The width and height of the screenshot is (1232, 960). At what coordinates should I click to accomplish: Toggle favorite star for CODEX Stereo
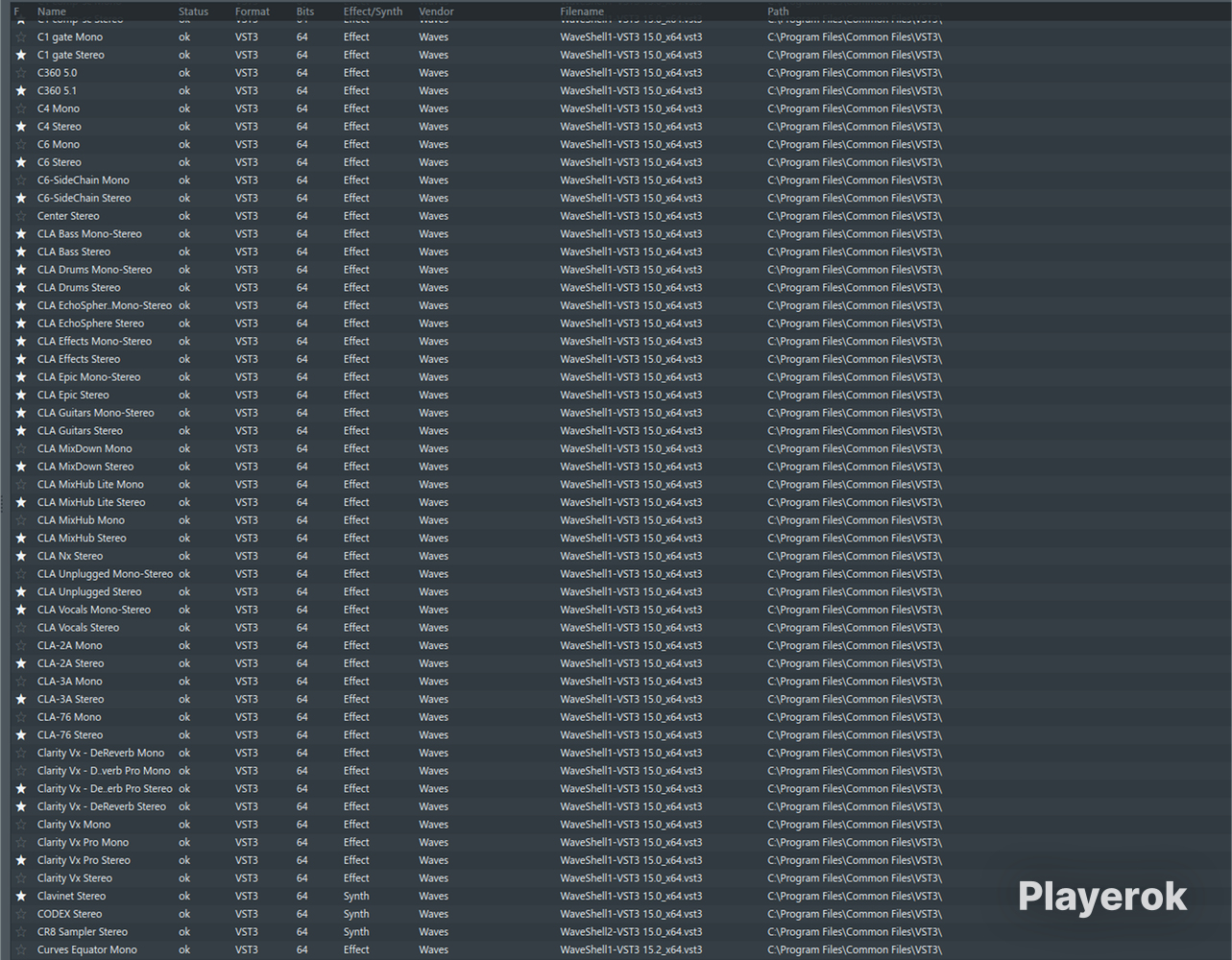pos(21,915)
